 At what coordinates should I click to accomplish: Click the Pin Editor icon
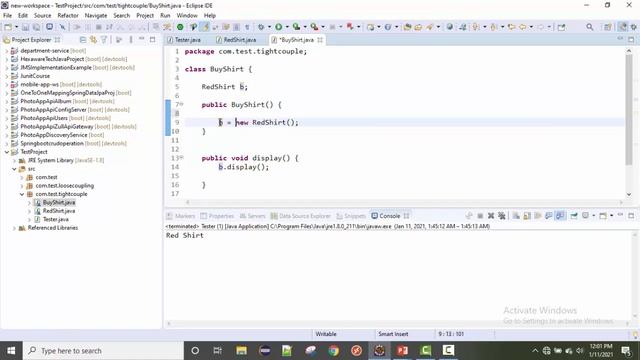562,27
